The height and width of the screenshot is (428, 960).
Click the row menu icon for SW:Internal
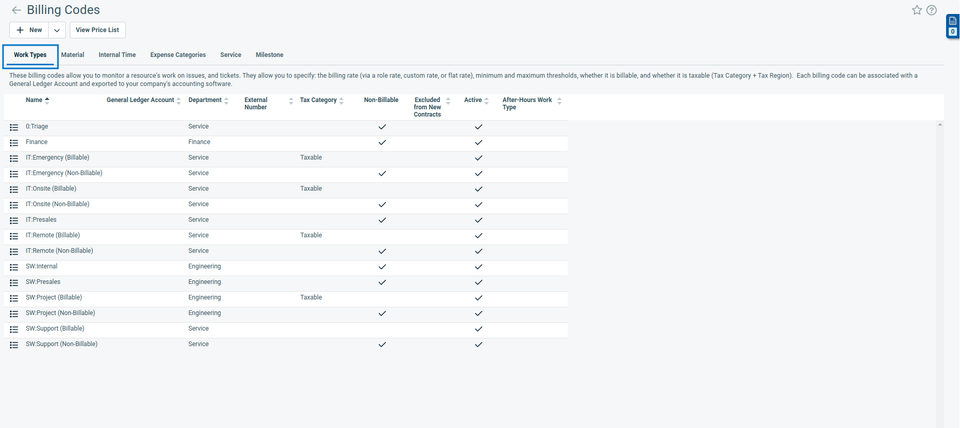14,267
